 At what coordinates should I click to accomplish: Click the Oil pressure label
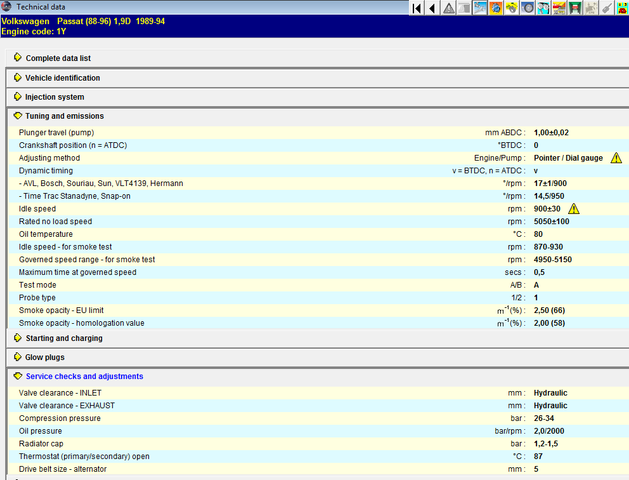tap(40, 431)
